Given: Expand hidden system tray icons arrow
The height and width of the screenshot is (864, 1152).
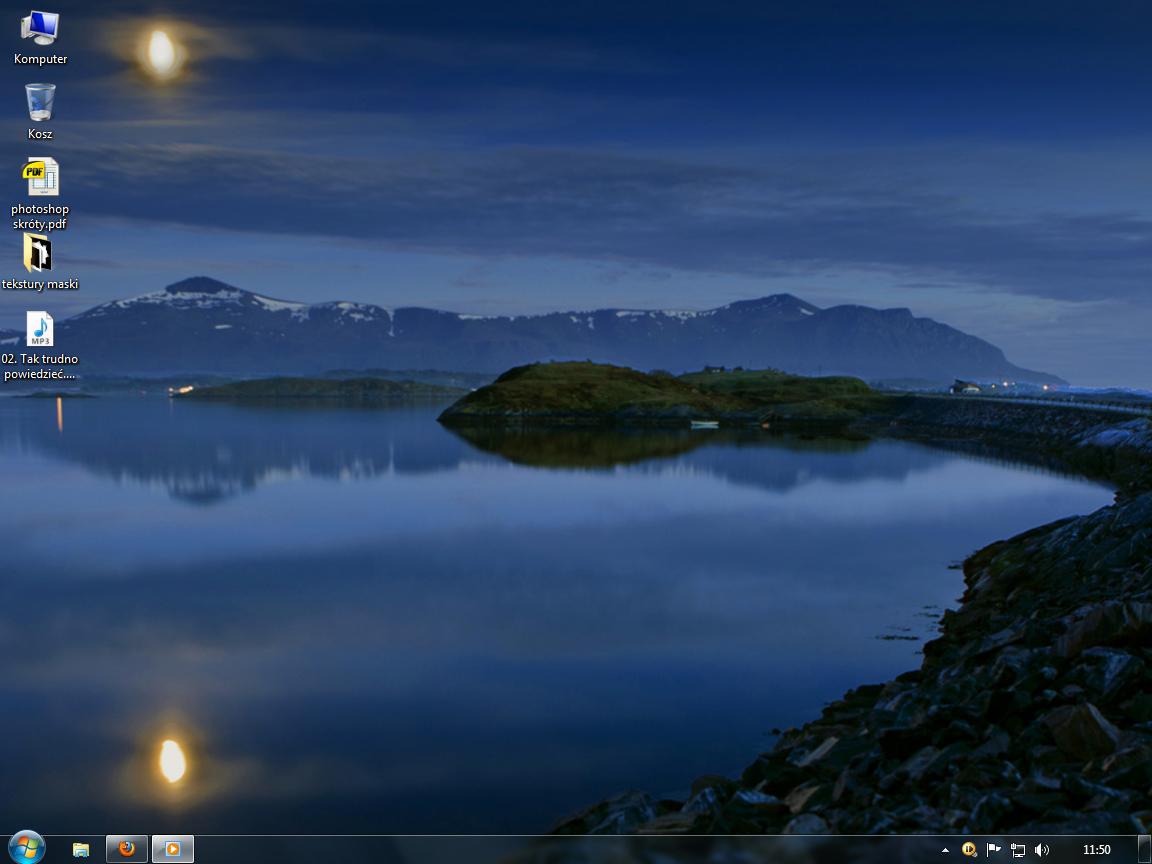Looking at the screenshot, I should click(945, 850).
